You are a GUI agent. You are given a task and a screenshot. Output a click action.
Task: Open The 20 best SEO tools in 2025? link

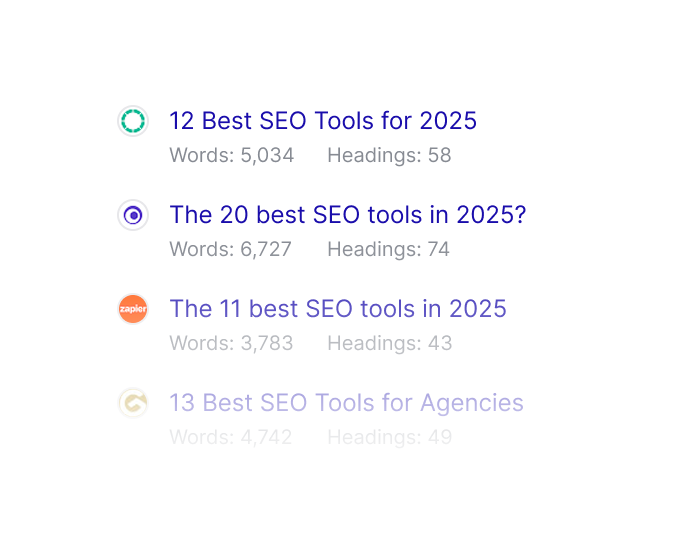(347, 215)
